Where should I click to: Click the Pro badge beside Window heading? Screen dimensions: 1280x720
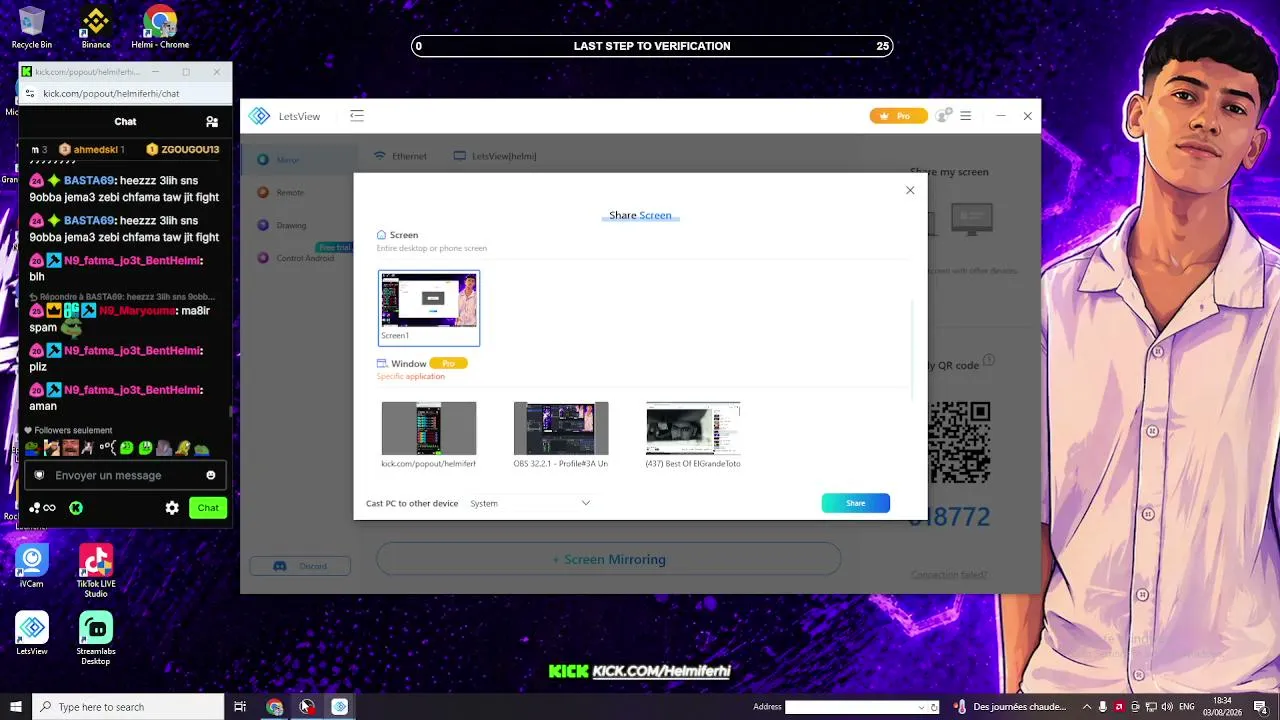(x=449, y=363)
